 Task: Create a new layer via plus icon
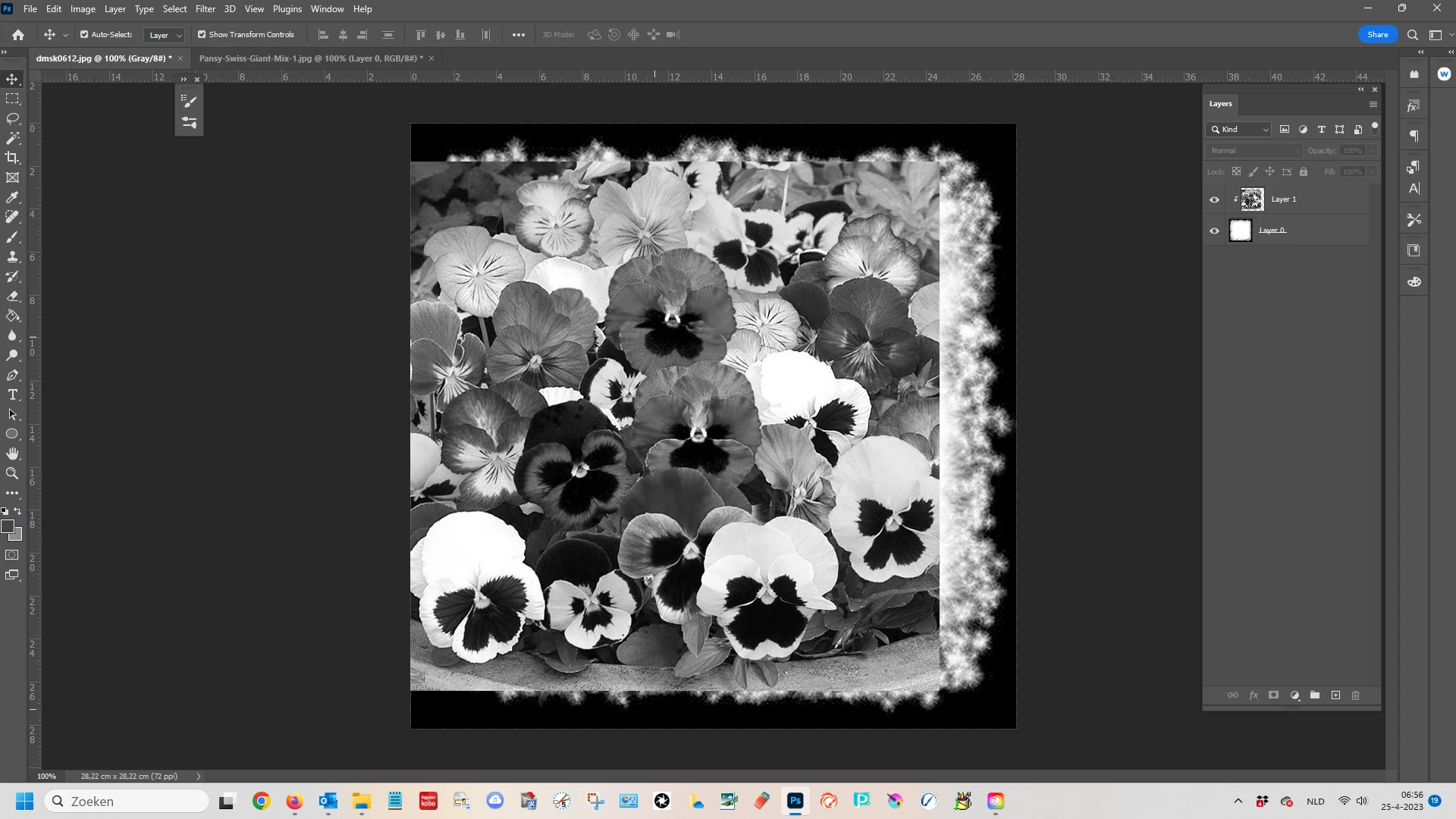tap(1335, 695)
